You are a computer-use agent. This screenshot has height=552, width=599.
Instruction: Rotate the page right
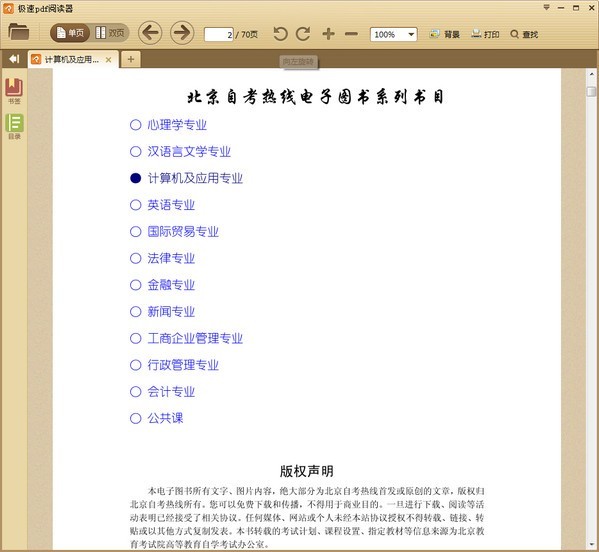(x=303, y=34)
